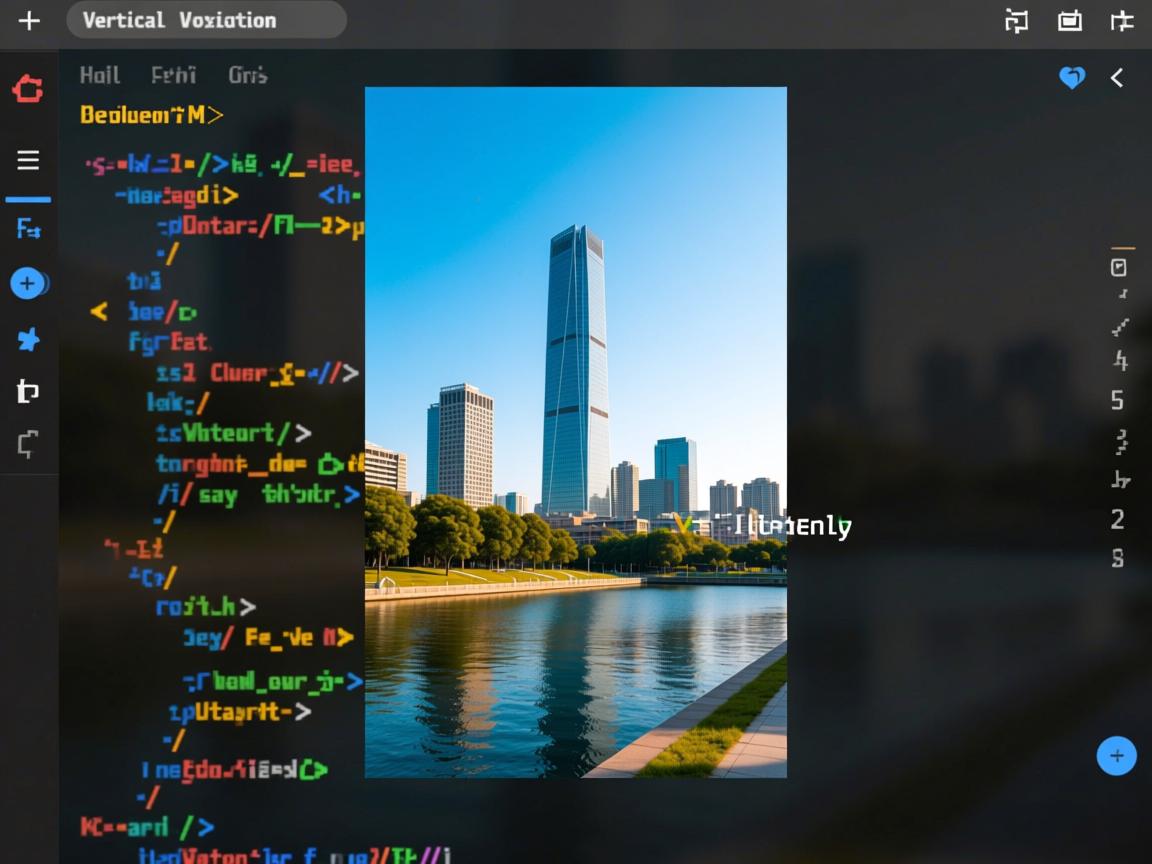
Task: Open the hamburger menu in the left sidebar
Action: click(x=28, y=160)
